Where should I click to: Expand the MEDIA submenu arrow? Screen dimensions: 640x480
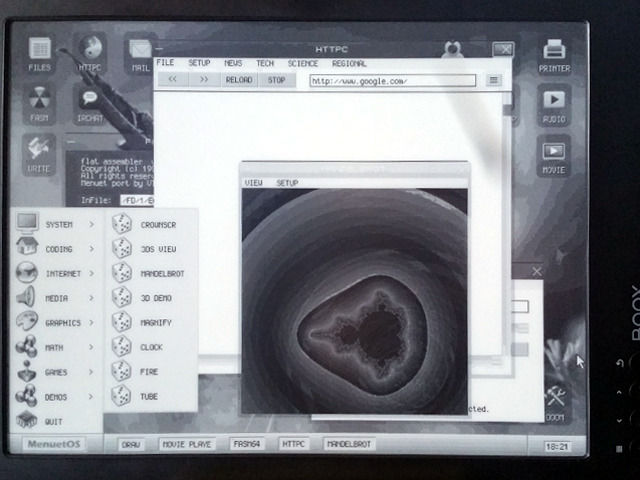(x=91, y=298)
